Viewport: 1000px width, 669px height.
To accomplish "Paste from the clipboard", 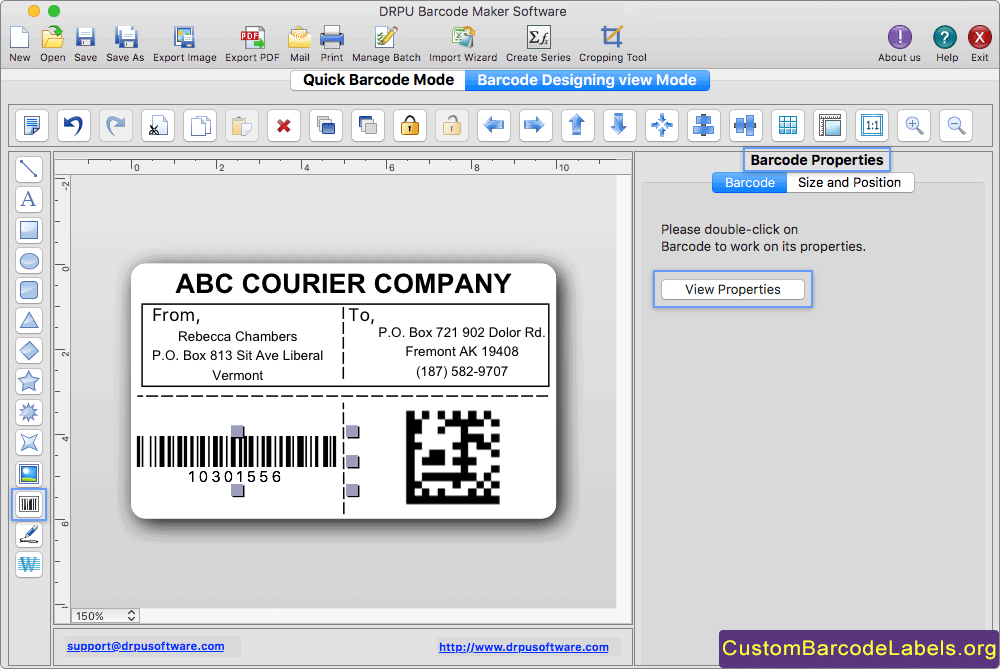I will [x=242, y=125].
